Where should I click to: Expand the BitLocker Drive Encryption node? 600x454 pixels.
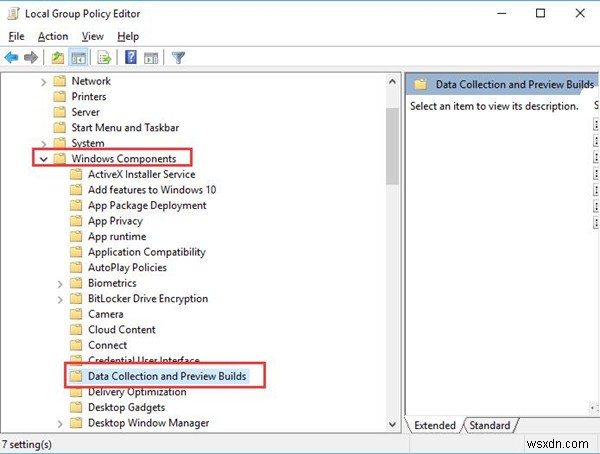click(x=60, y=299)
